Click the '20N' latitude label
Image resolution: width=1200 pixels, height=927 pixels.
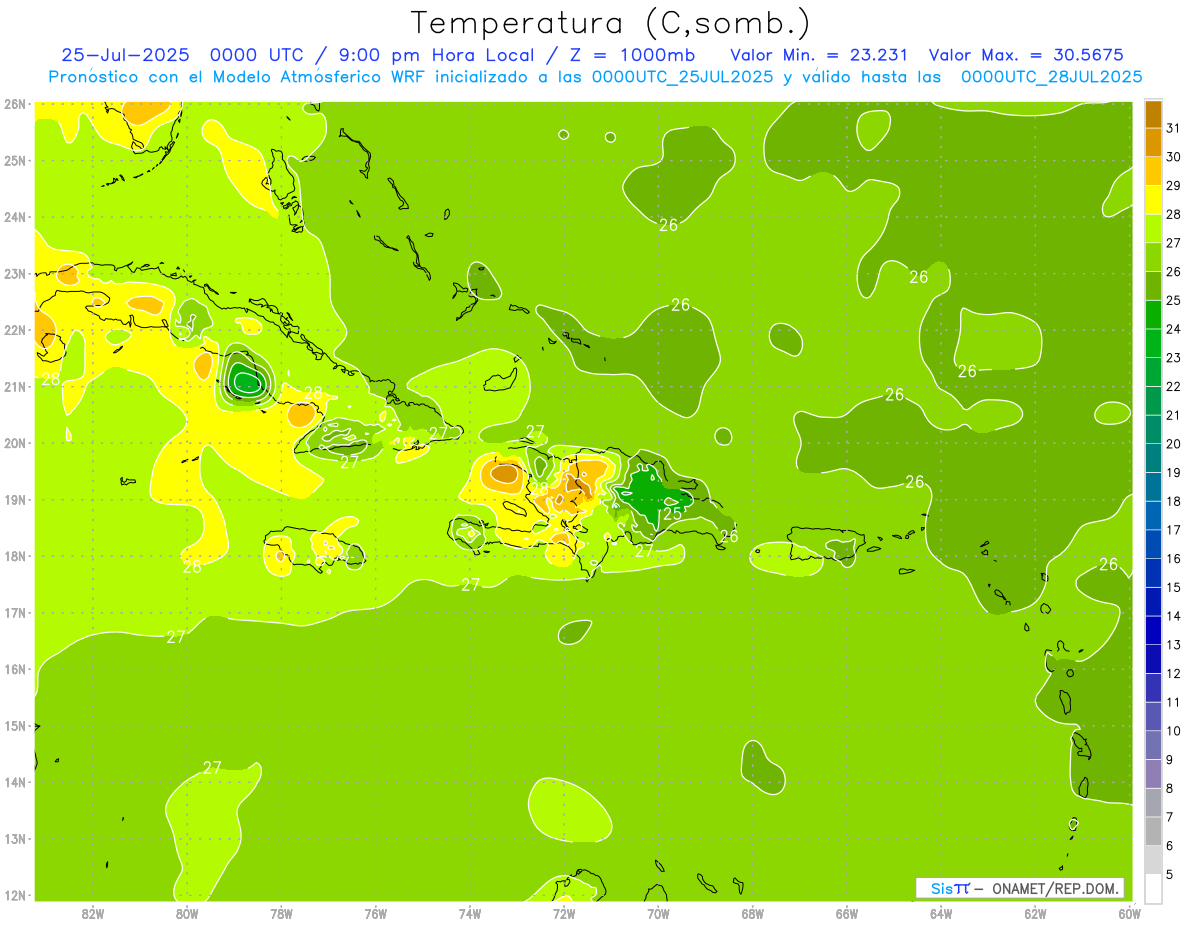[x=15, y=443]
